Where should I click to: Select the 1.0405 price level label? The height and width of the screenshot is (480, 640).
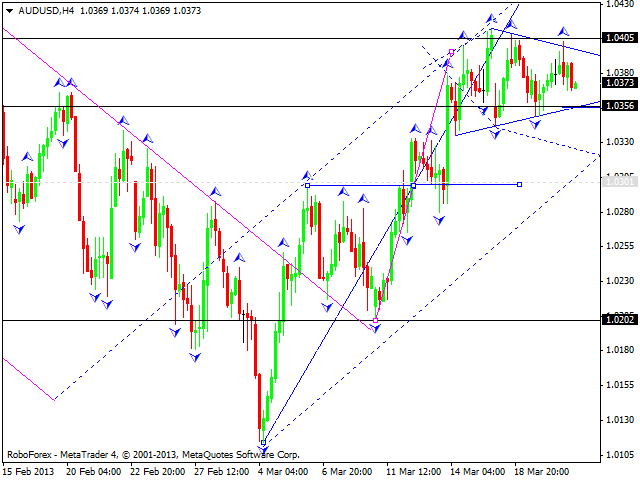tap(621, 38)
